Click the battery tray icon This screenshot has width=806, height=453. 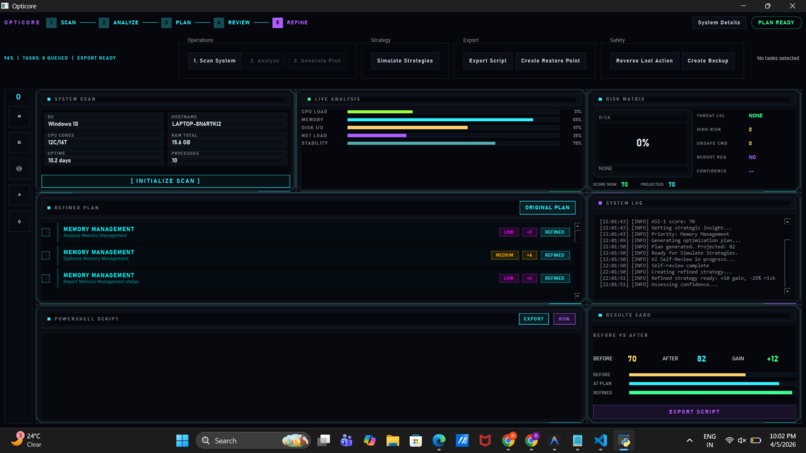point(756,440)
